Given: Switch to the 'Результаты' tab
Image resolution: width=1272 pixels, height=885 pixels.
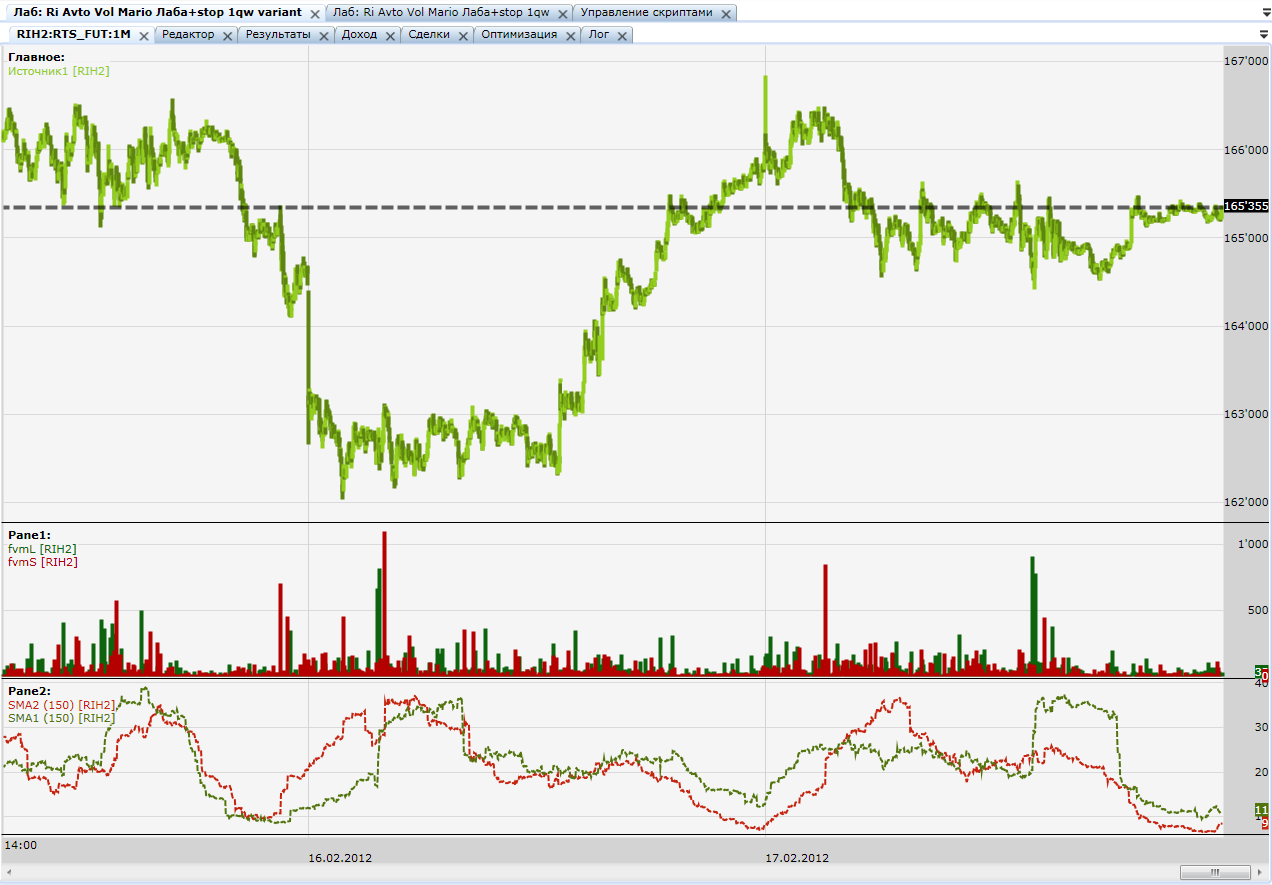Looking at the screenshot, I should [277, 35].
